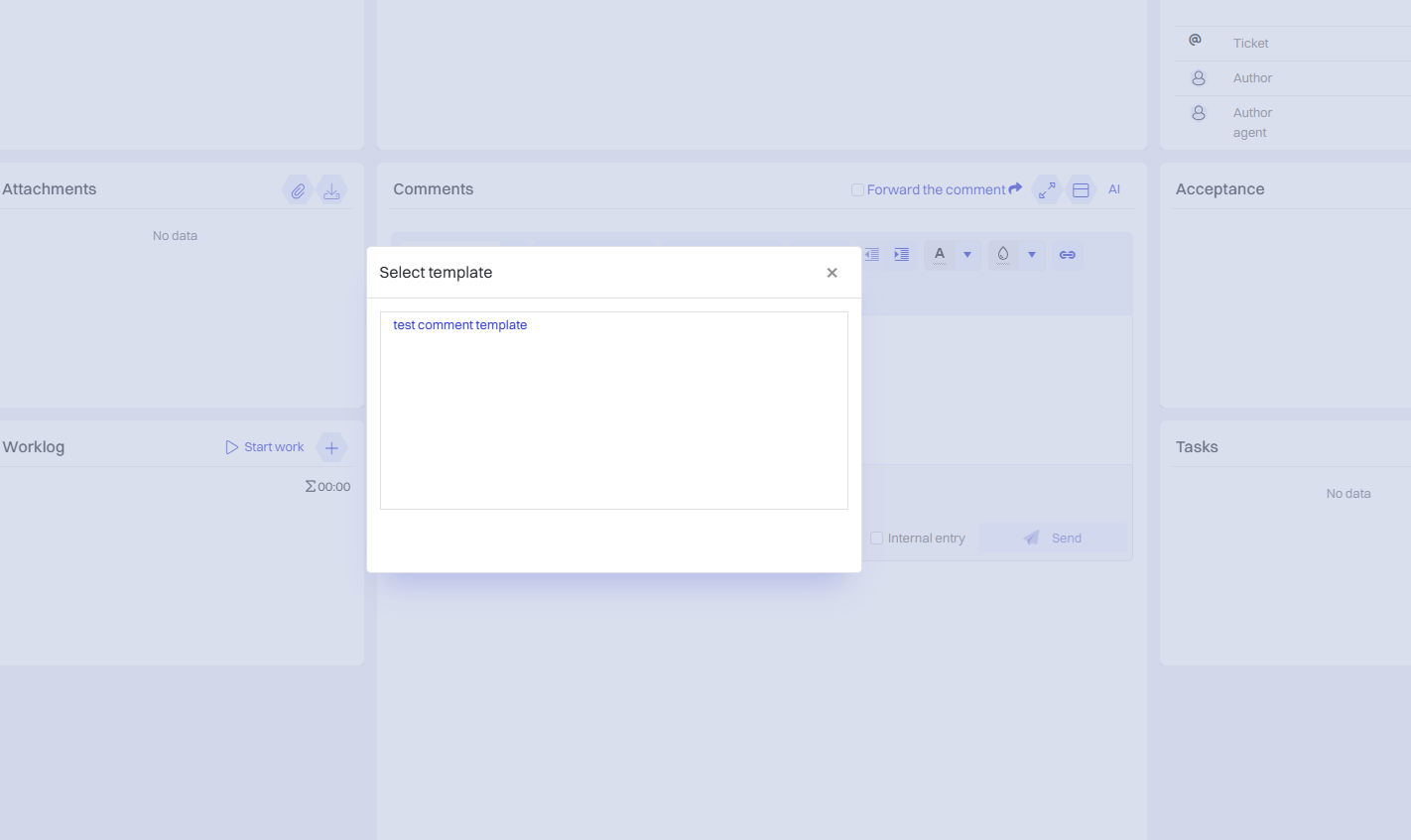Open the background color dropdown arrow
This screenshot has height=840, width=1411.
1032,255
